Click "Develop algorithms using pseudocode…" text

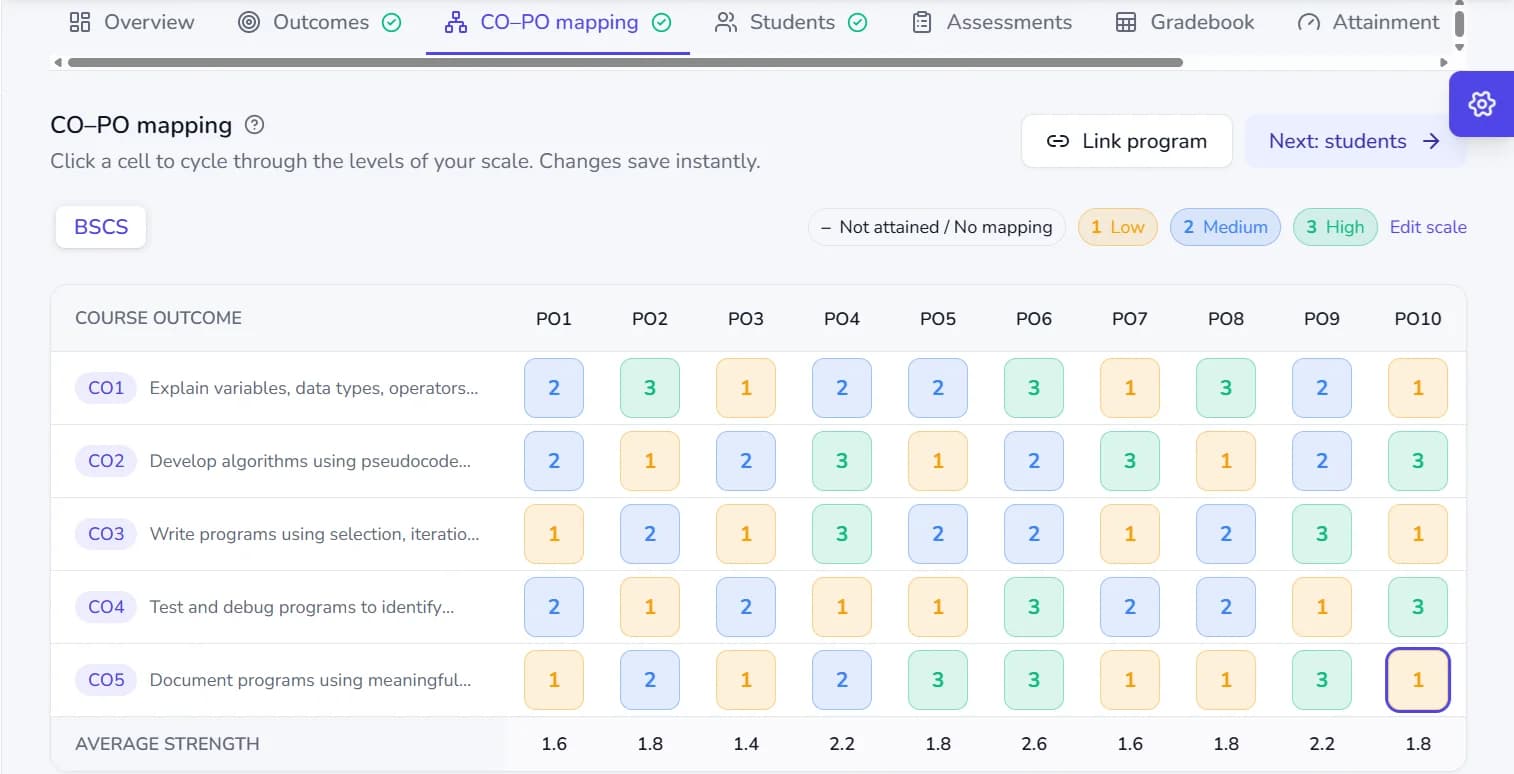310,461
